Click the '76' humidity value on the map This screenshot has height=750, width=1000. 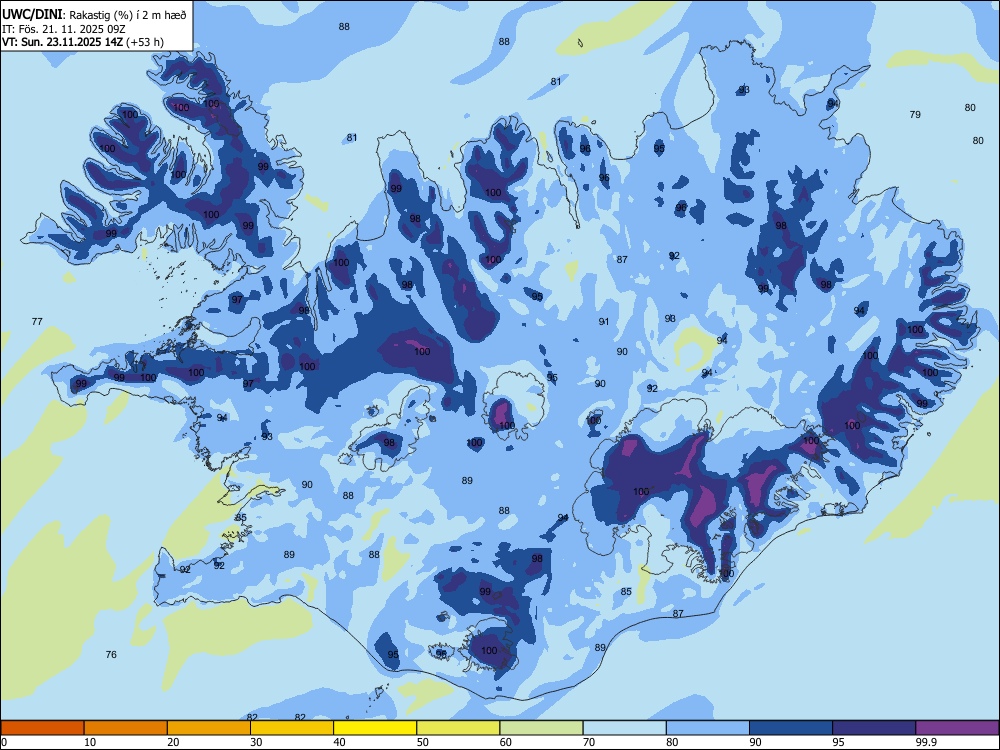click(x=111, y=654)
